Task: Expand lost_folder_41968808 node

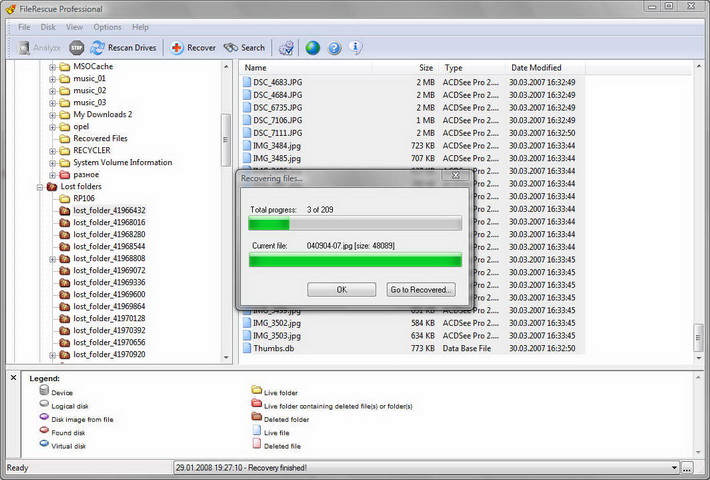Action: [53, 259]
